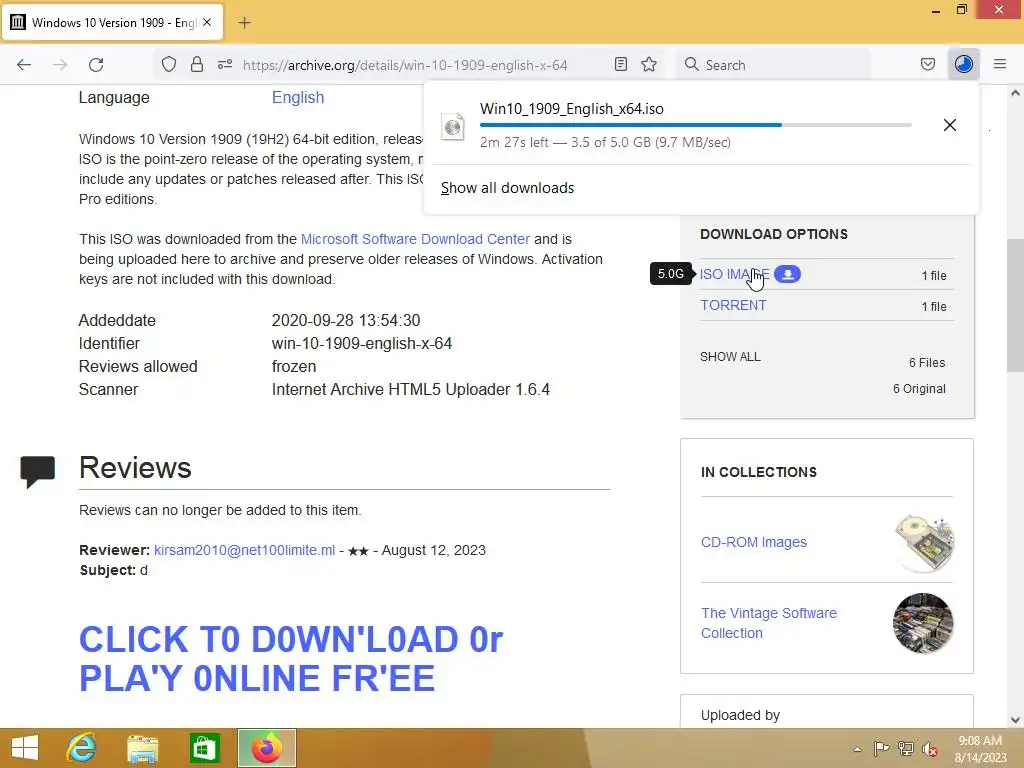Click the scrollbar down arrow

pos(1015,720)
